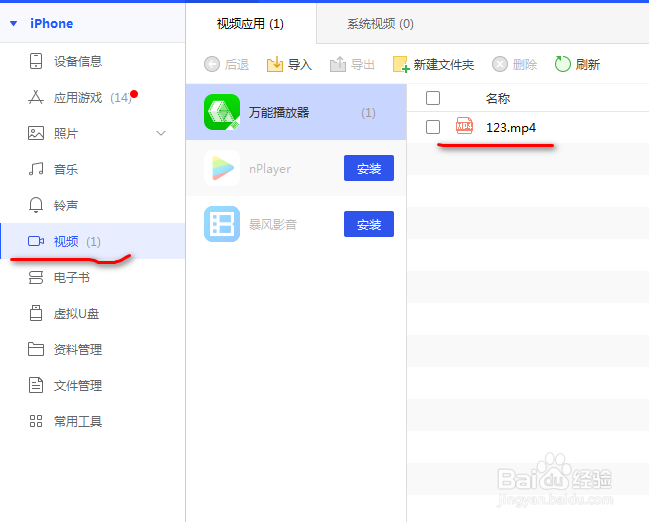Open 照片 section label
The height and width of the screenshot is (522, 649).
pos(66,133)
